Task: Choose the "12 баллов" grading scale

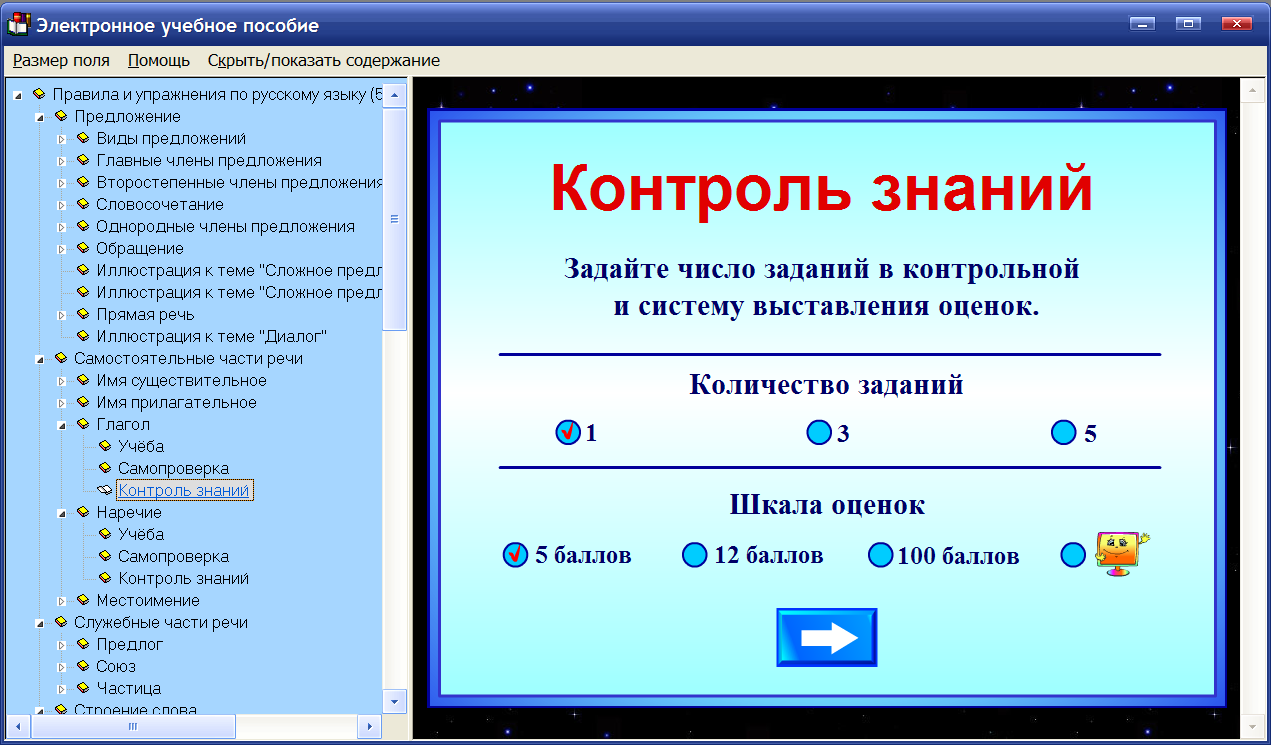Action: [x=694, y=553]
